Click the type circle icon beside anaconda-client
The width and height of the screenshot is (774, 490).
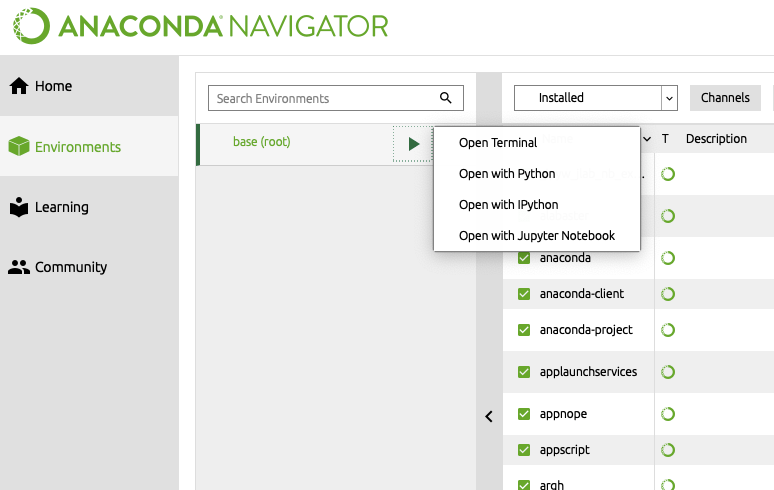668,294
